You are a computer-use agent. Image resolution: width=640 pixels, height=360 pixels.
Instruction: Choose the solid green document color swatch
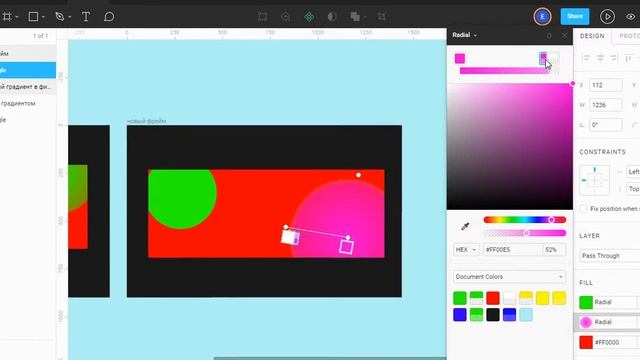coord(460,298)
